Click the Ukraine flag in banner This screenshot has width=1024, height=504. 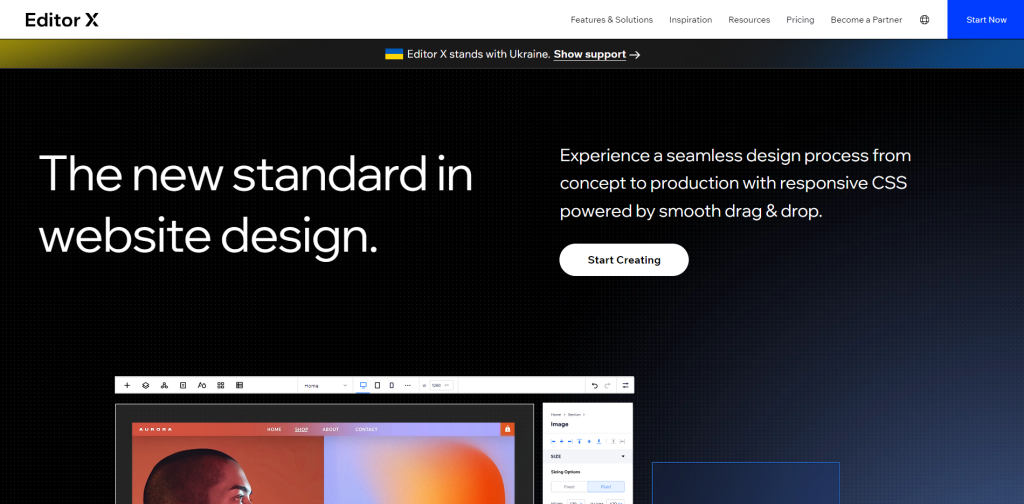pos(394,54)
